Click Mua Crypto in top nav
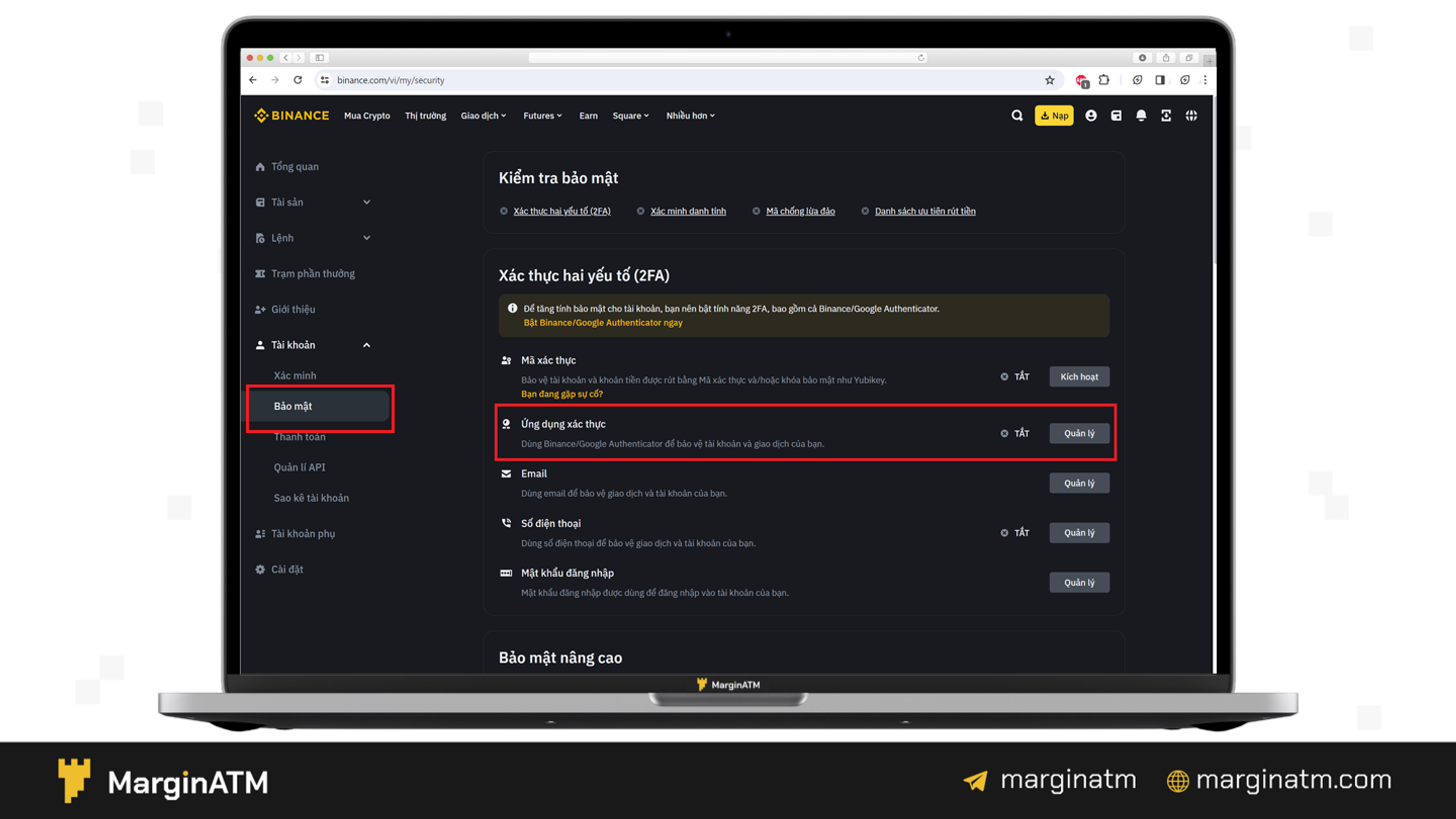This screenshot has height=819, width=1456. (x=367, y=115)
